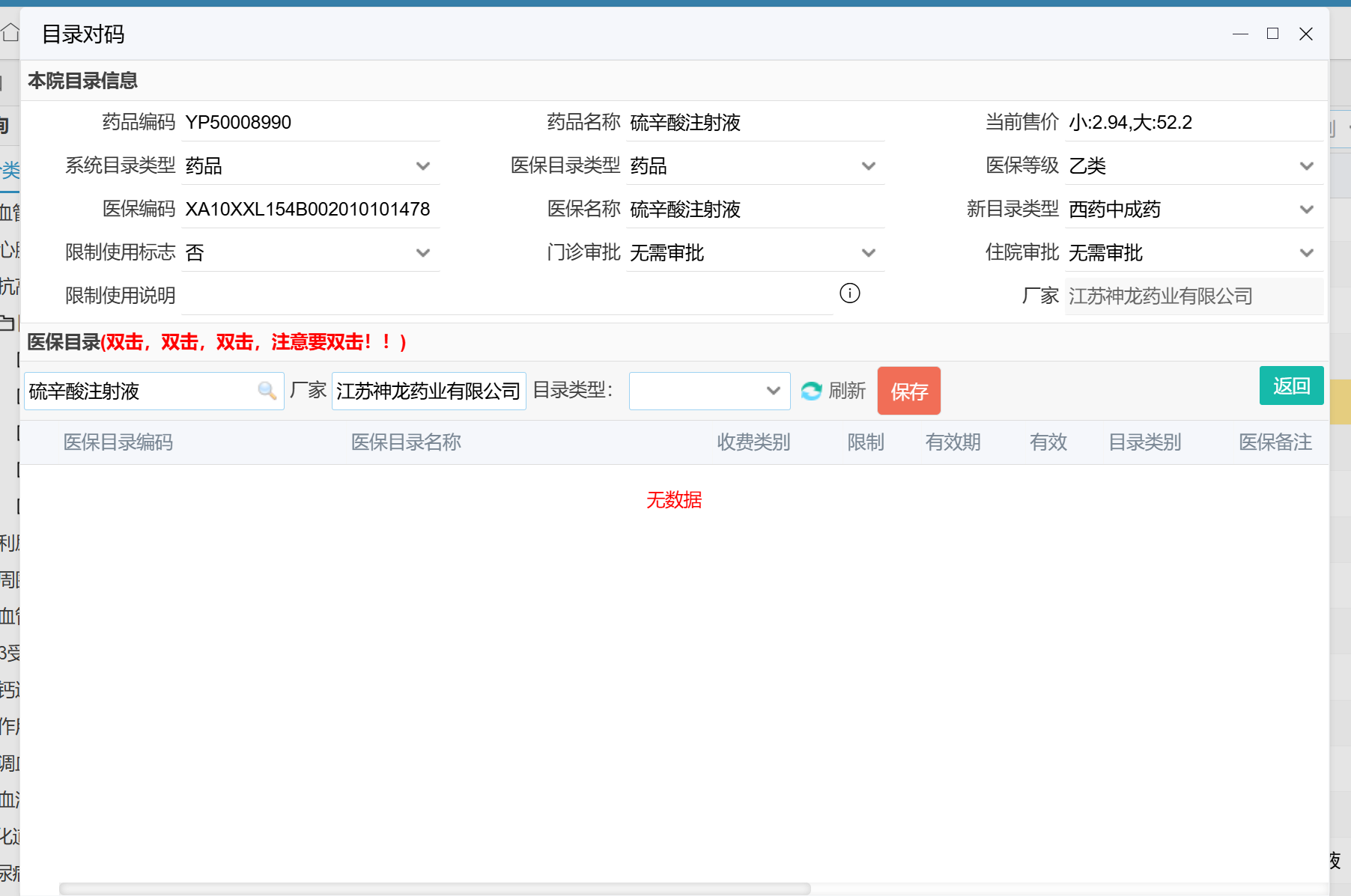Click the 刷新 refresh icon
Image resolution: width=1351 pixels, height=896 pixels.
(811, 391)
